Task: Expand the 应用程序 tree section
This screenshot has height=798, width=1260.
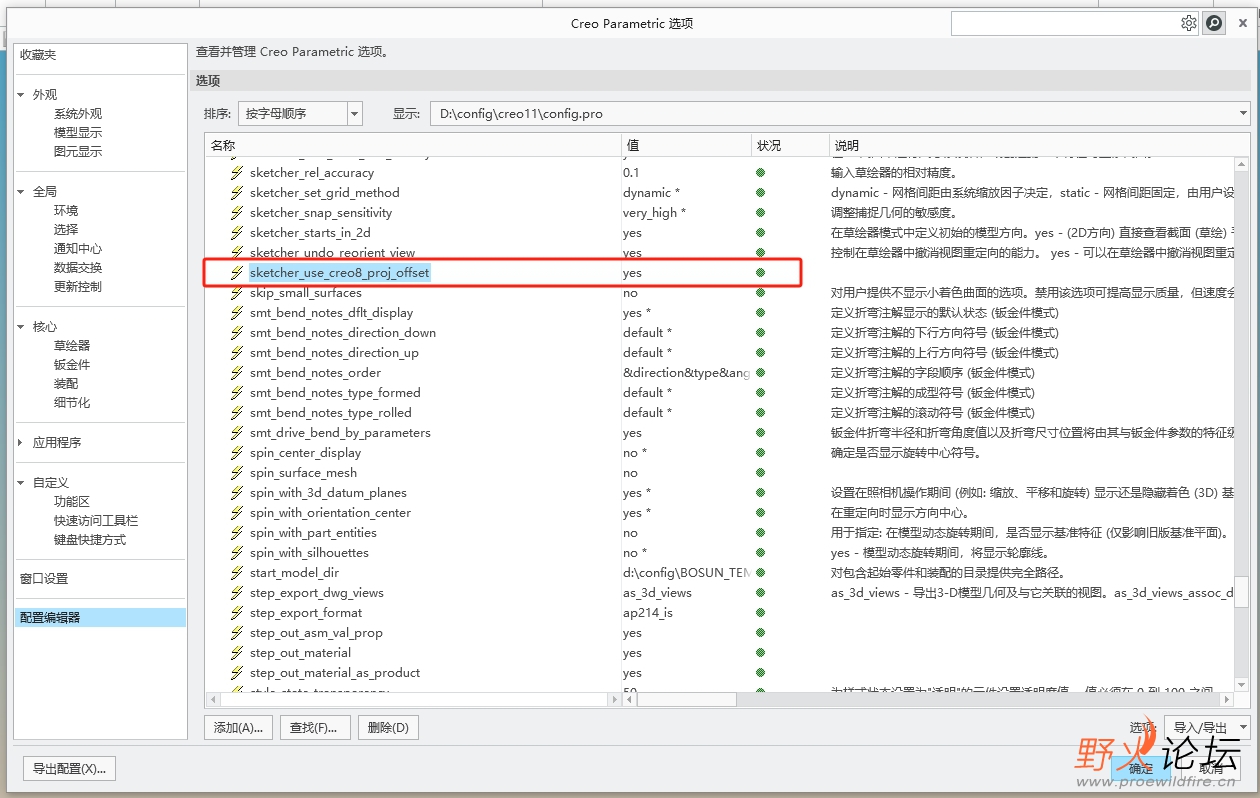Action: tap(20, 443)
